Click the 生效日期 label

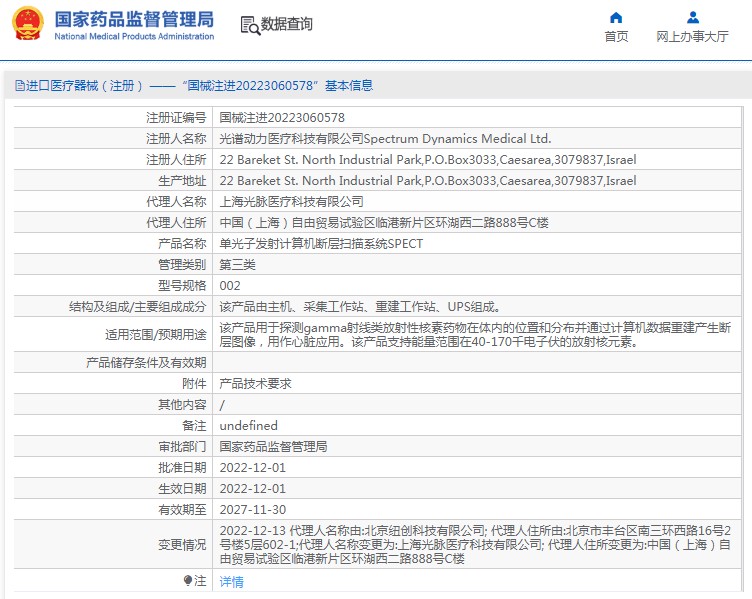tap(182, 489)
